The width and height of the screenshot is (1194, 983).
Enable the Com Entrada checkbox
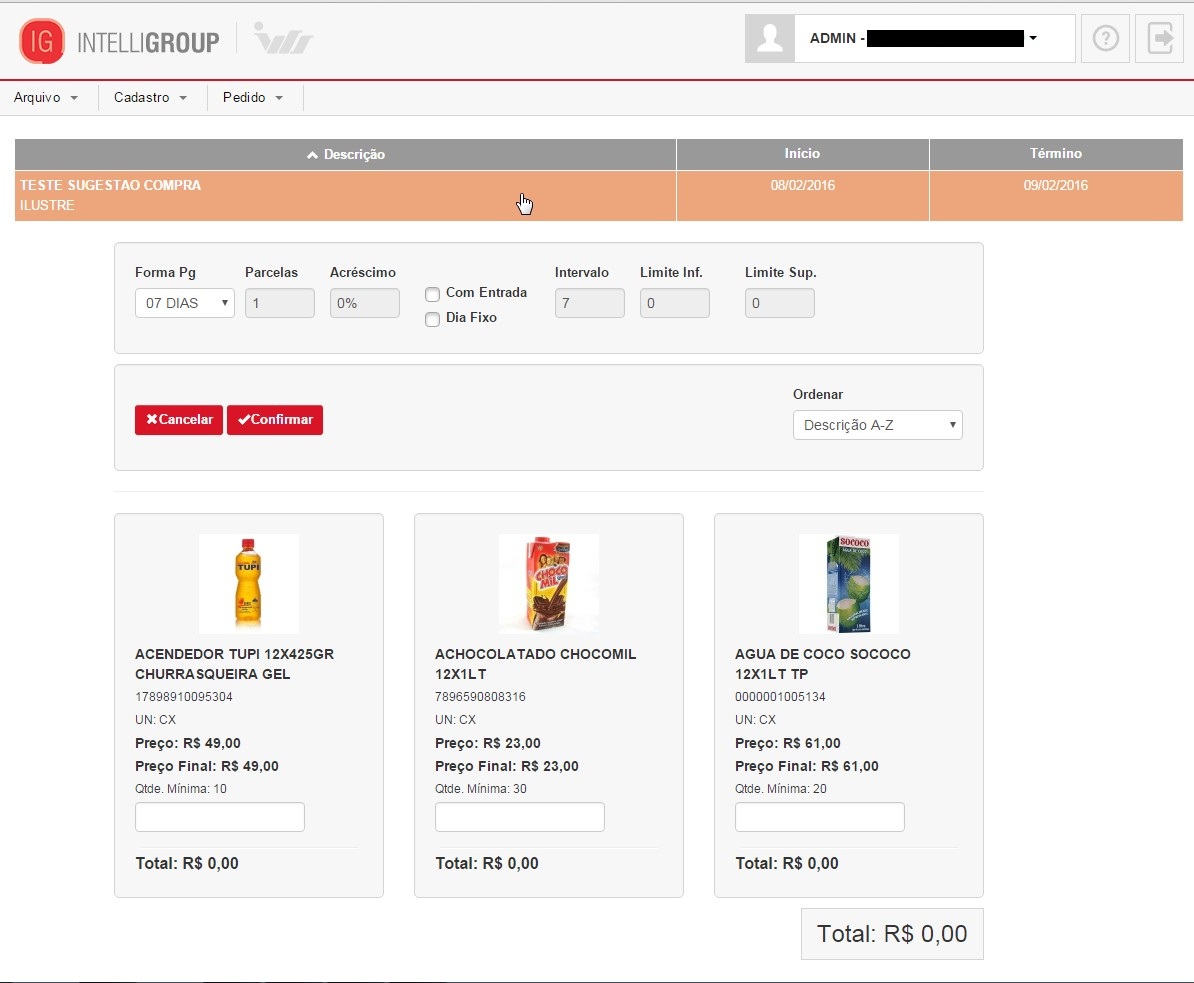pyautogui.click(x=433, y=294)
